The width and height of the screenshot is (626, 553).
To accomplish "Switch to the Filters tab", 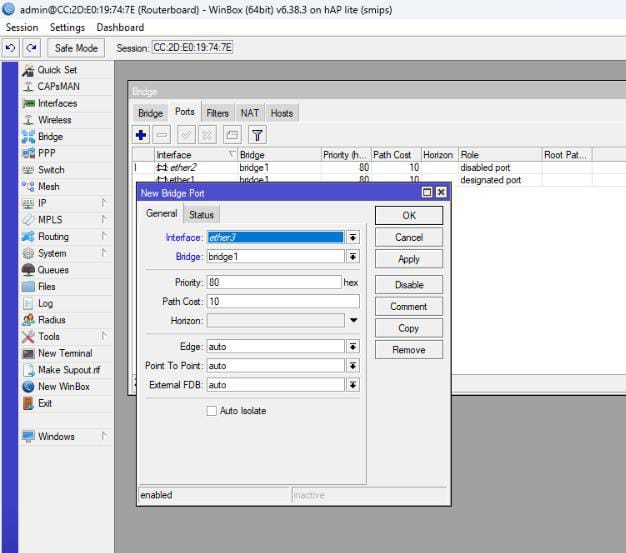I will click(218, 113).
